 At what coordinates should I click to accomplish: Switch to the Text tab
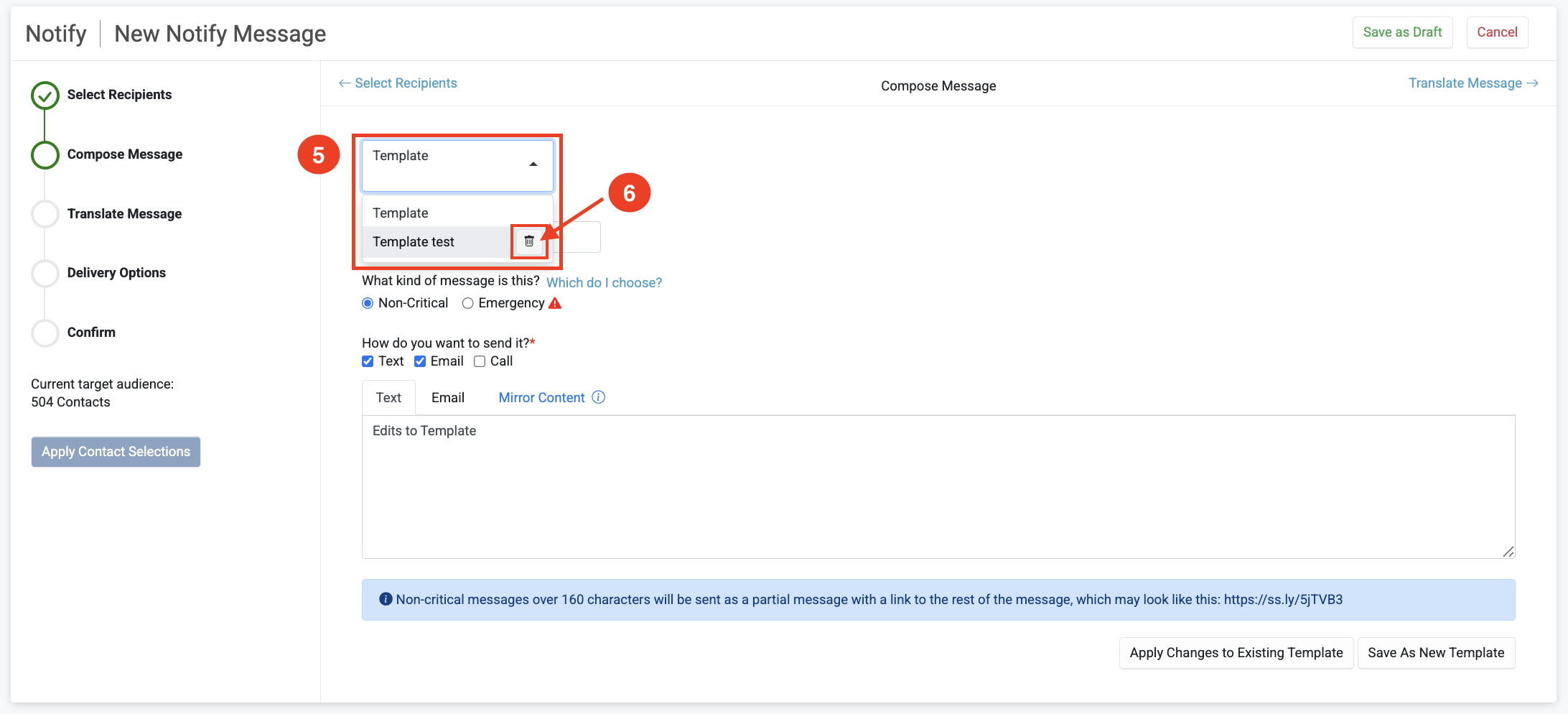[388, 397]
